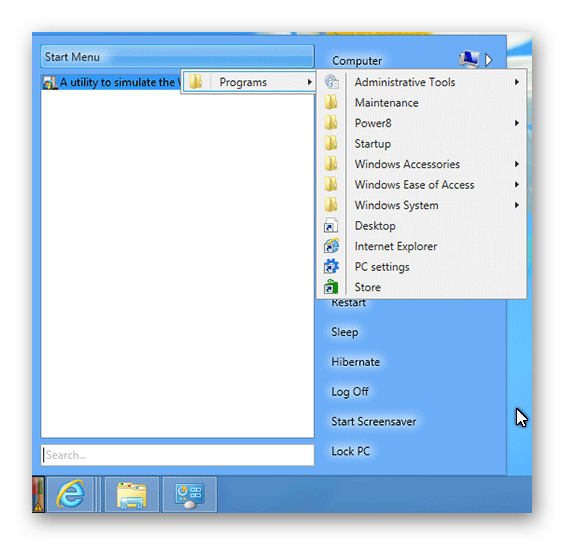564x545 pixels.
Task: Click the utility entry's program icon
Action: (50, 83)
